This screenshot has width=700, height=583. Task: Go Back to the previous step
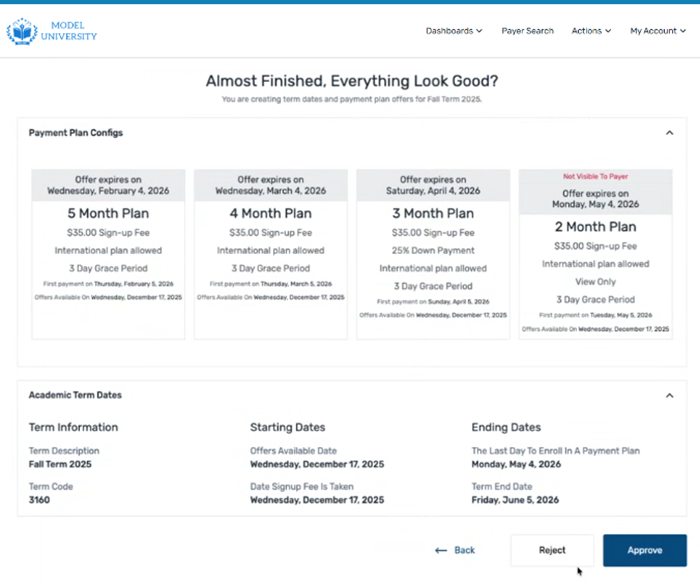(x=455, y=551)
